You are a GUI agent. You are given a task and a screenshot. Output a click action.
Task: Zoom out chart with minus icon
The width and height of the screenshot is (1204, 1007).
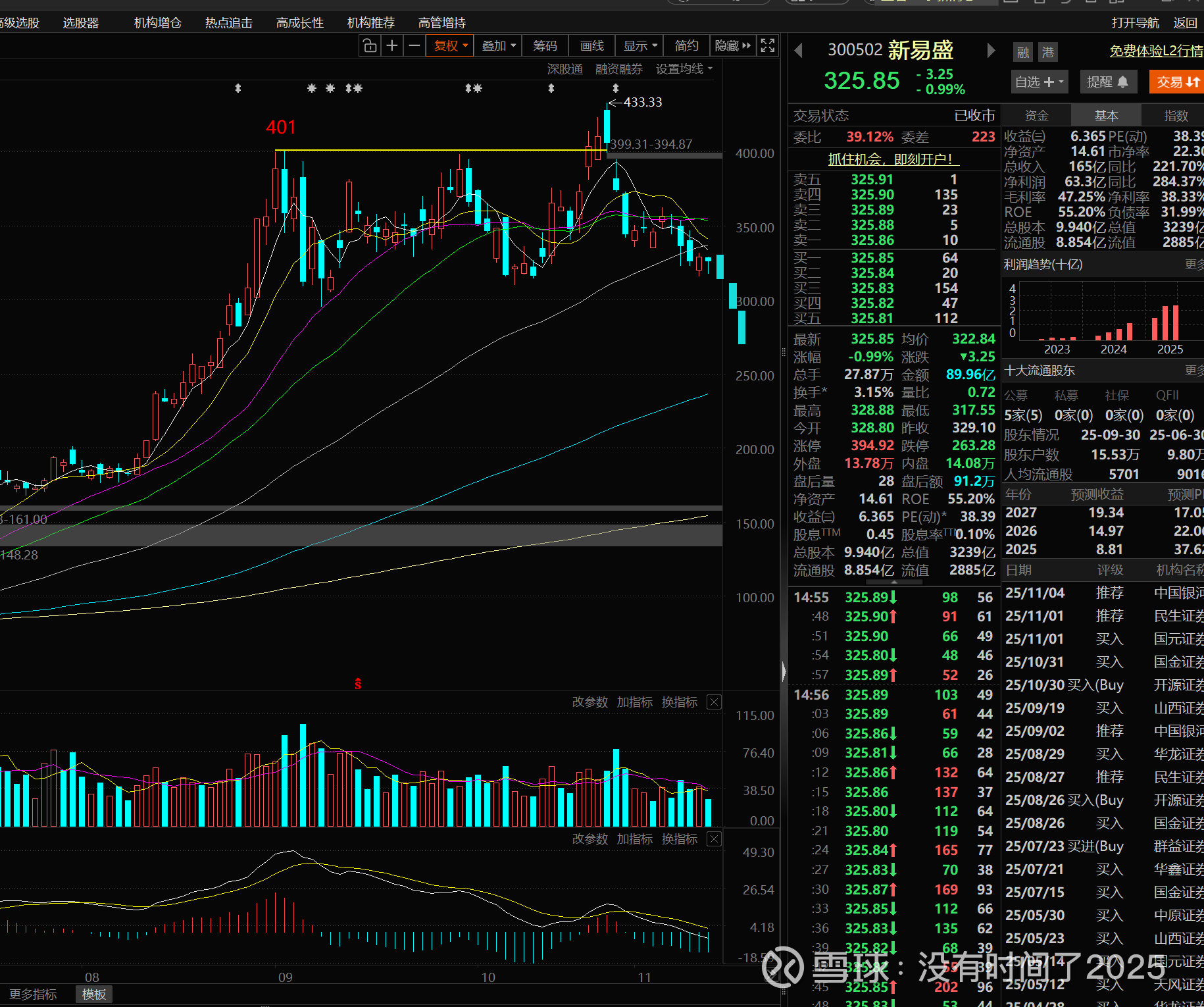tap(414, 45)
